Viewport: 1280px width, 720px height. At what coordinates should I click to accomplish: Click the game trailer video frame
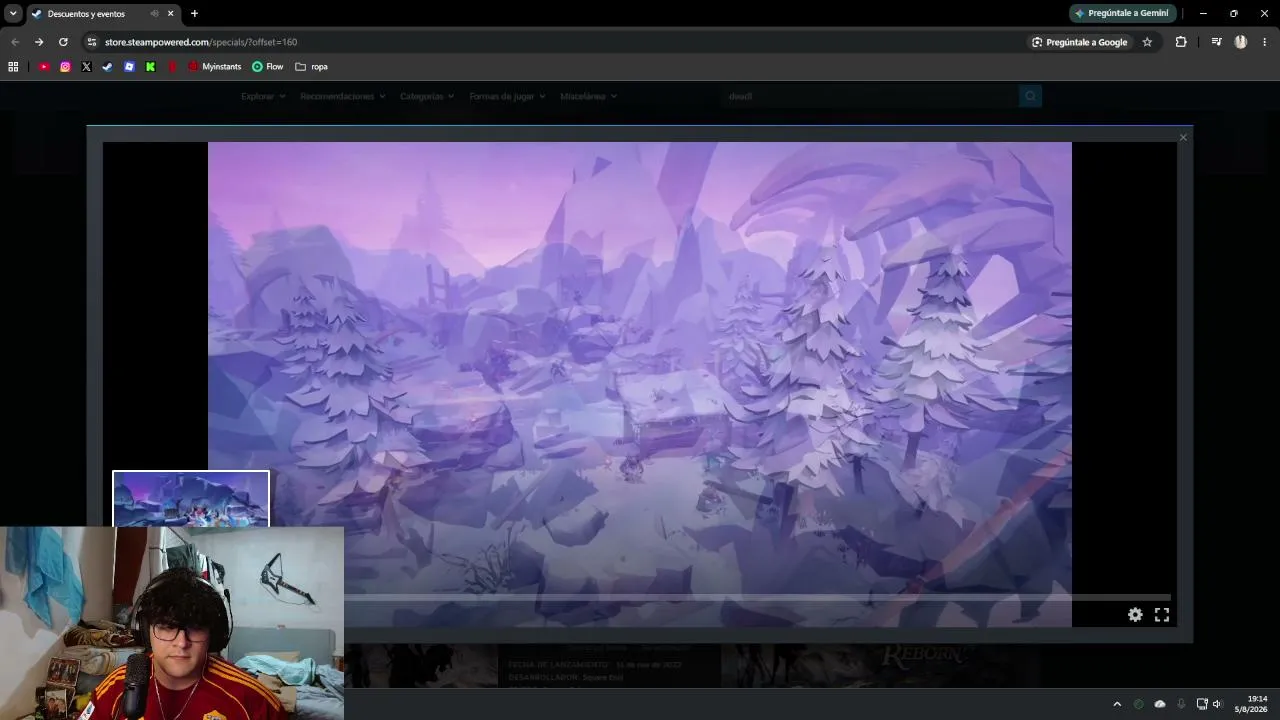pyautogui.click(x=640, y=384)
